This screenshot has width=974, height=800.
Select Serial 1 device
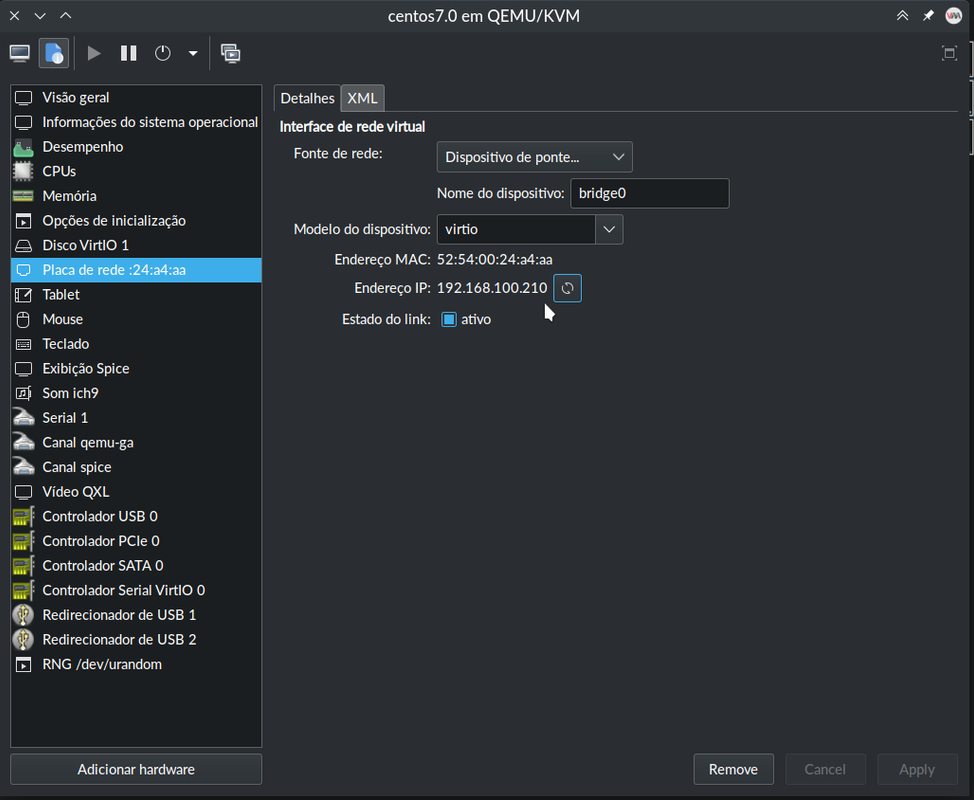pyautogui.click(x=136, y=418)
